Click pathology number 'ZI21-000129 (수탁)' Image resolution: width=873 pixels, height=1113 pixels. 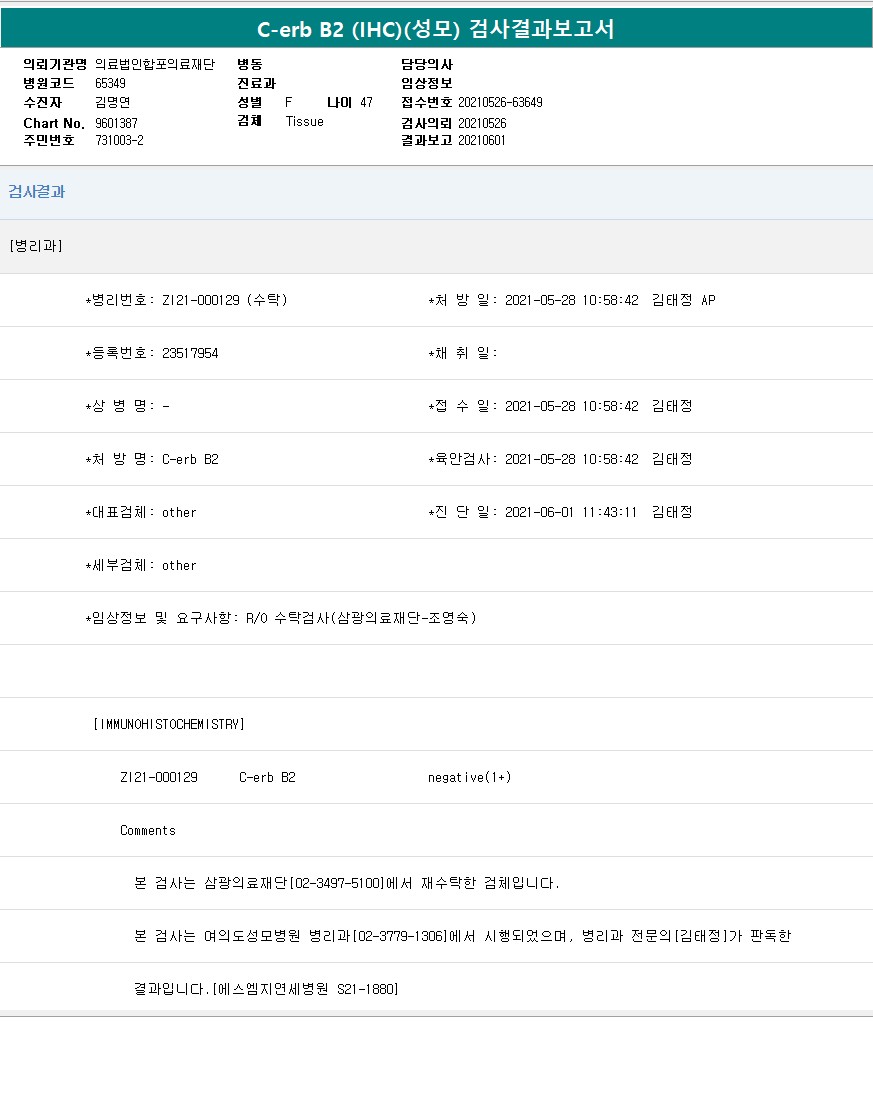[x=225, y=300]
